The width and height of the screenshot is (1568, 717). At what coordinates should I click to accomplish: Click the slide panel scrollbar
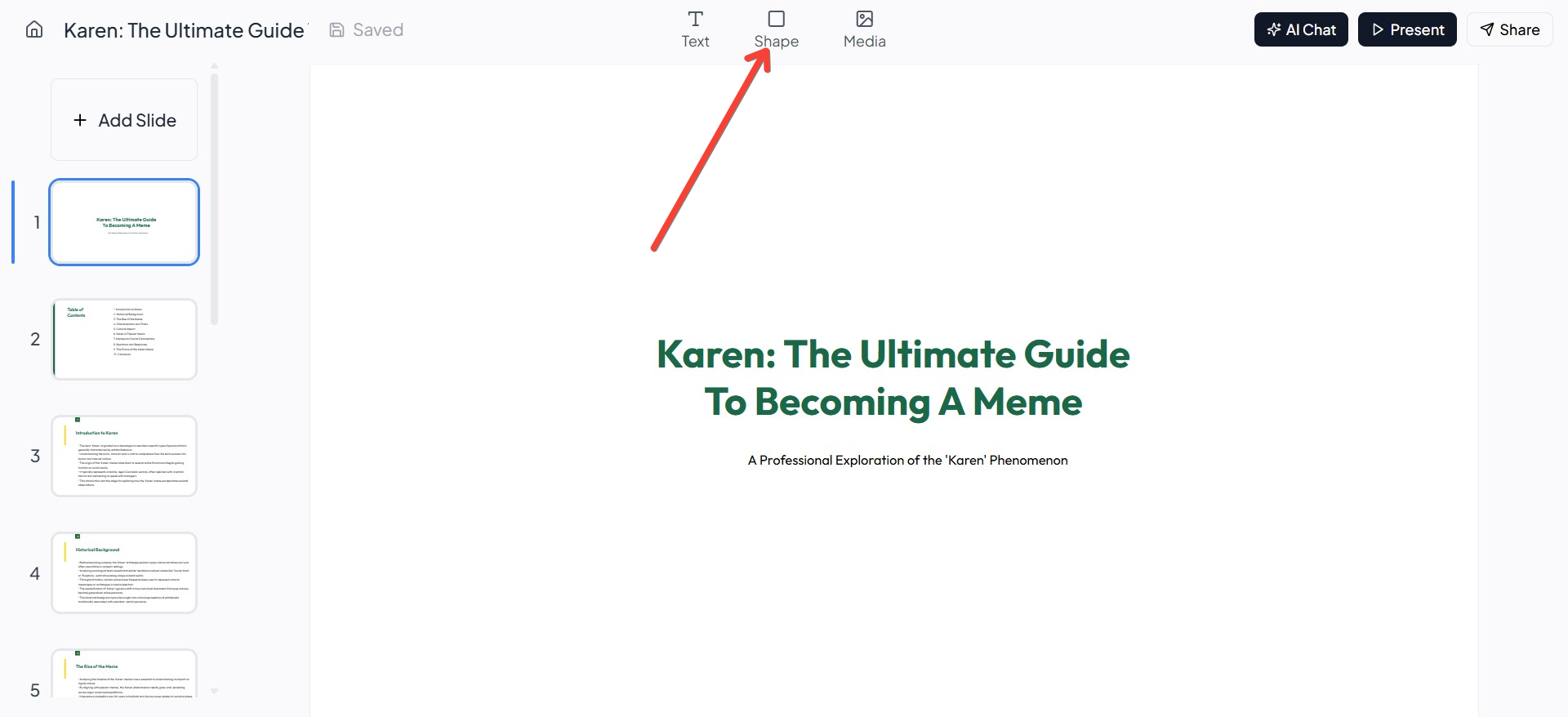tap(214, 198)
